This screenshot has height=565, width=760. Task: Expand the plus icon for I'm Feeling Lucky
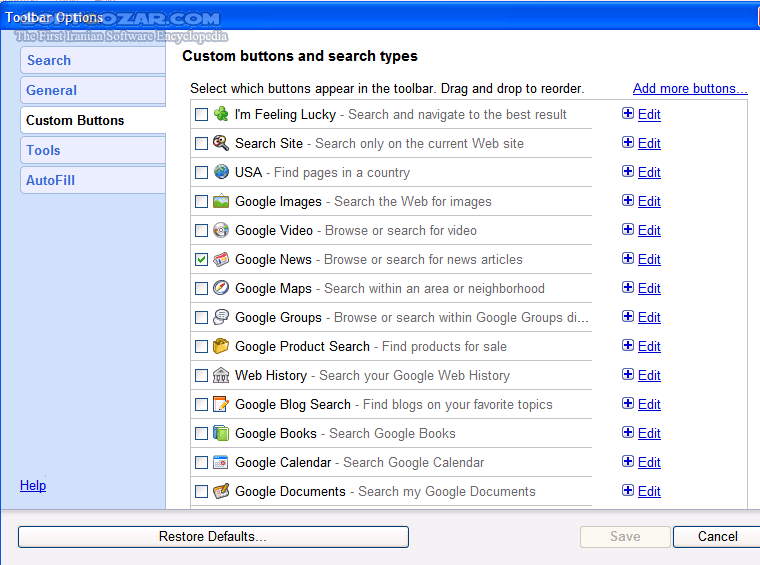[628, 113]
